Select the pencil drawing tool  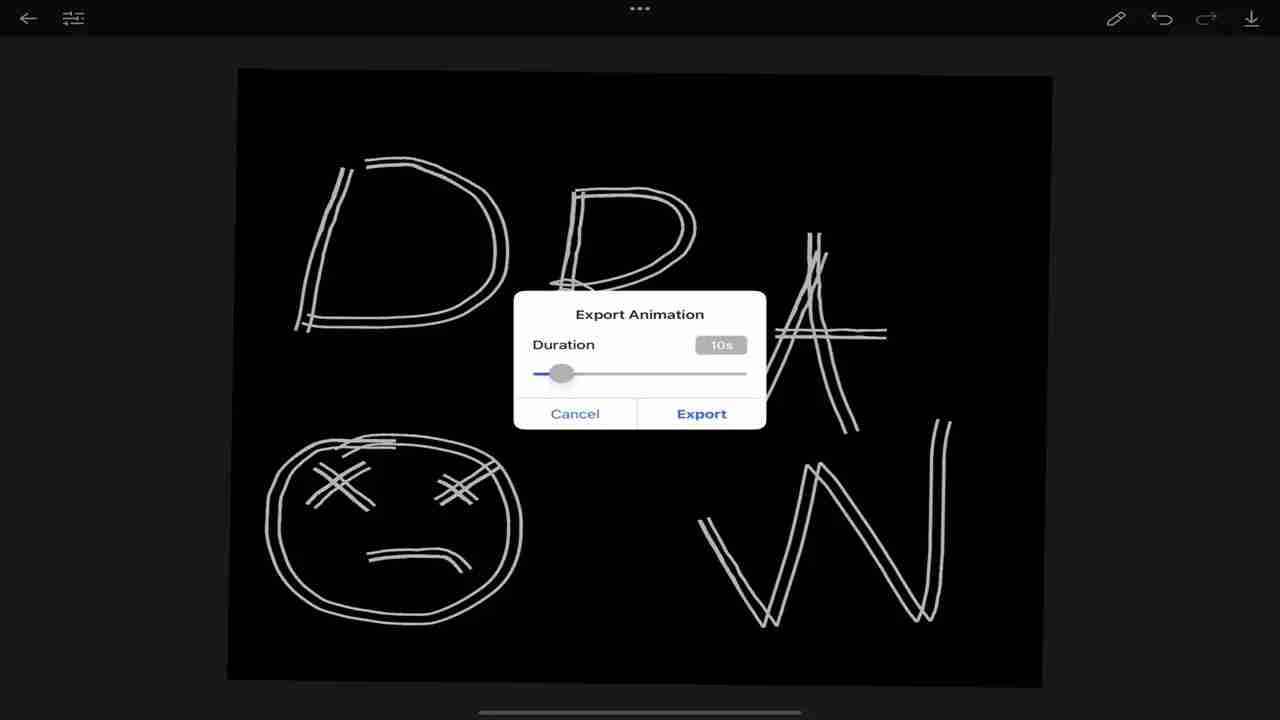click(x=1116, y=18)
